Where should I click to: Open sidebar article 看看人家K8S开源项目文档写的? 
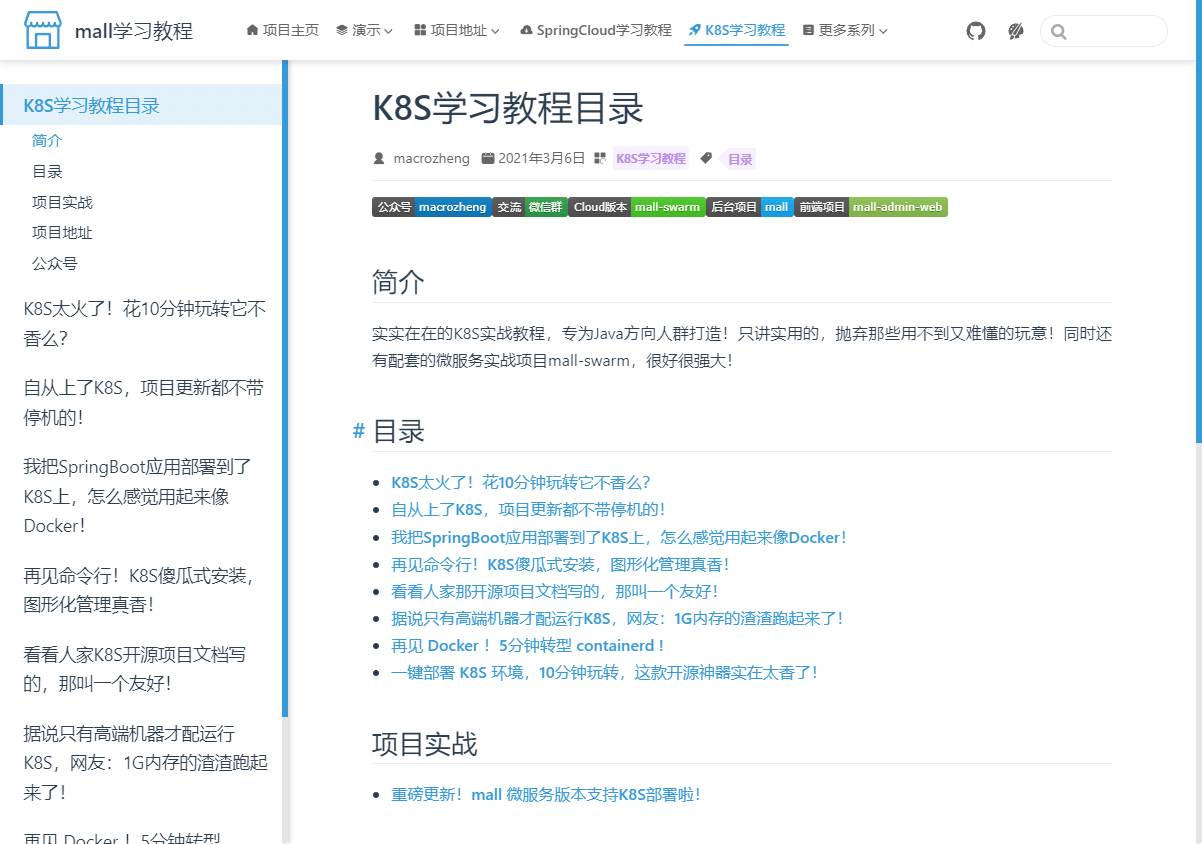pos(135,669)
